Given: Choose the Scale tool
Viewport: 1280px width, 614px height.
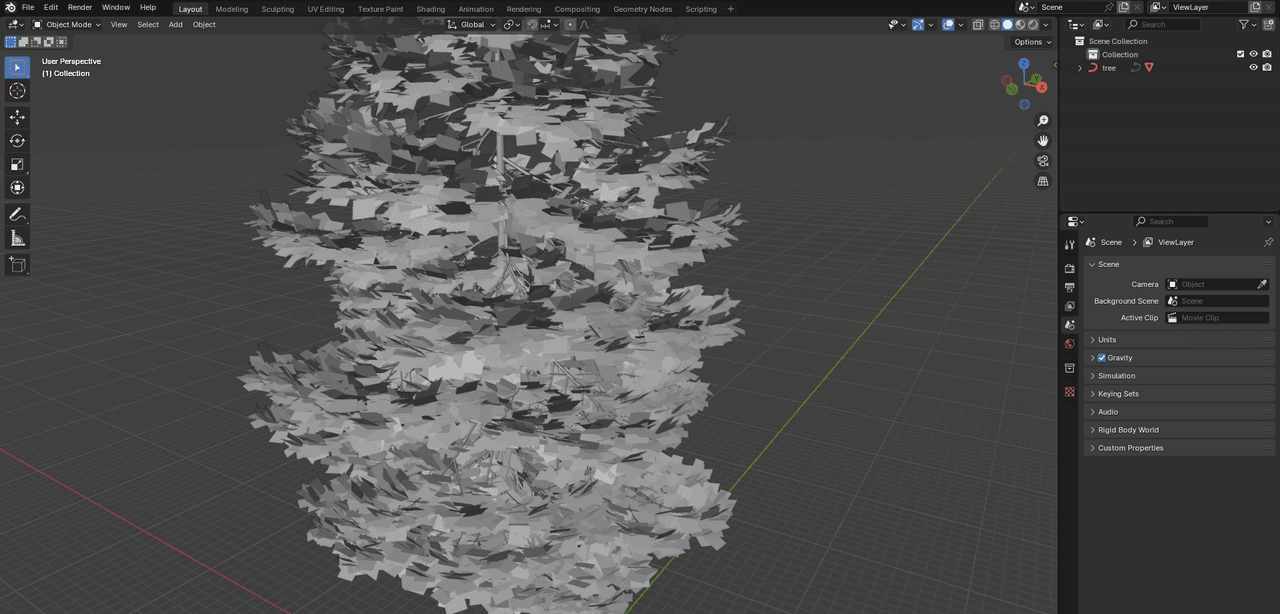Looking at the screenshot, I should (17, 164).
